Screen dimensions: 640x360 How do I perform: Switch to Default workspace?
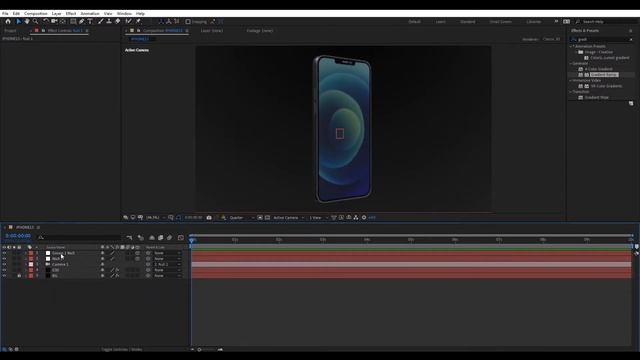[x=414, y=22]
